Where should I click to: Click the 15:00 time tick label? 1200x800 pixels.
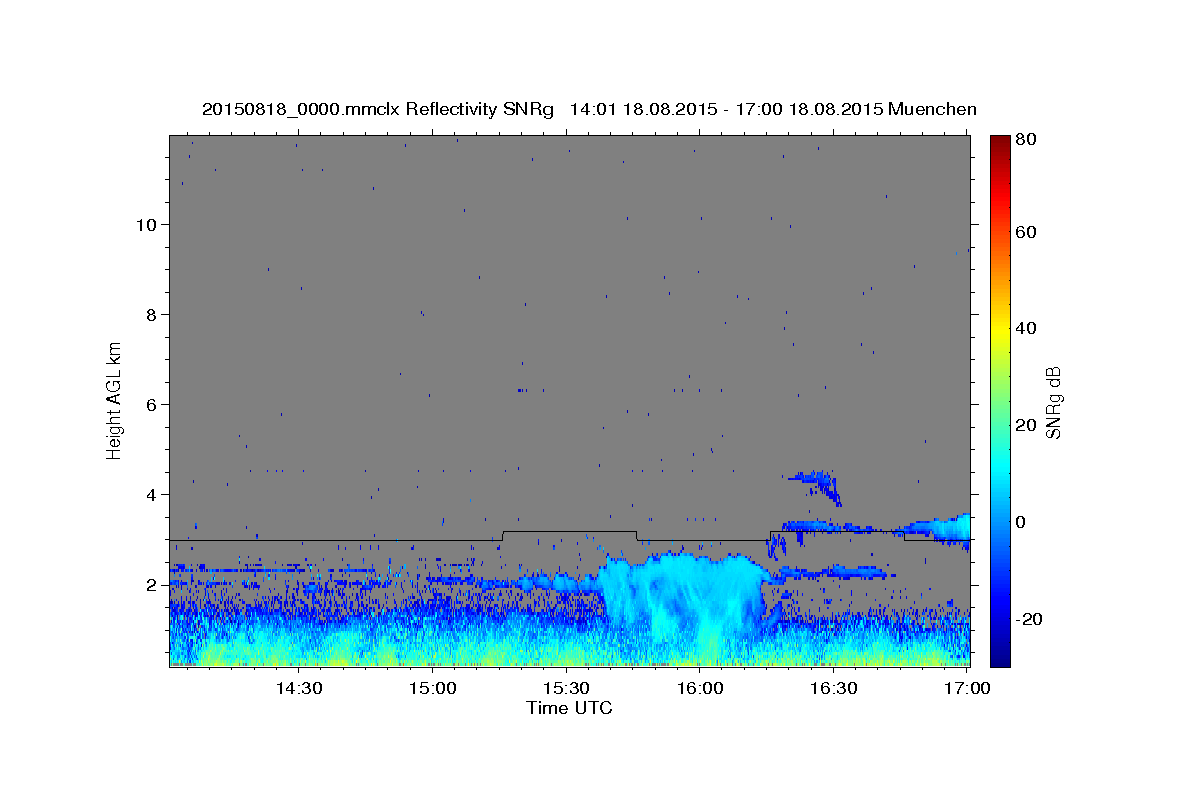[x=432, y=689]
